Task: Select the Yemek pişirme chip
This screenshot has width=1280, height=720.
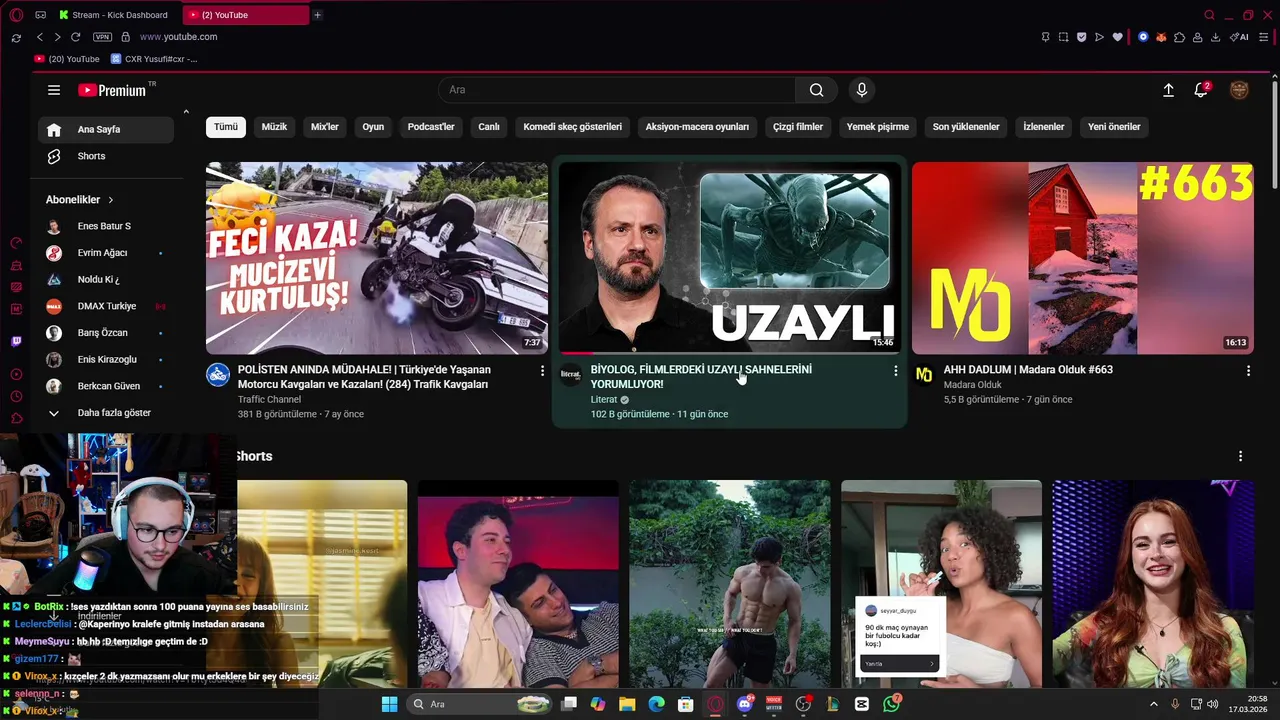Action: [878, 127]
